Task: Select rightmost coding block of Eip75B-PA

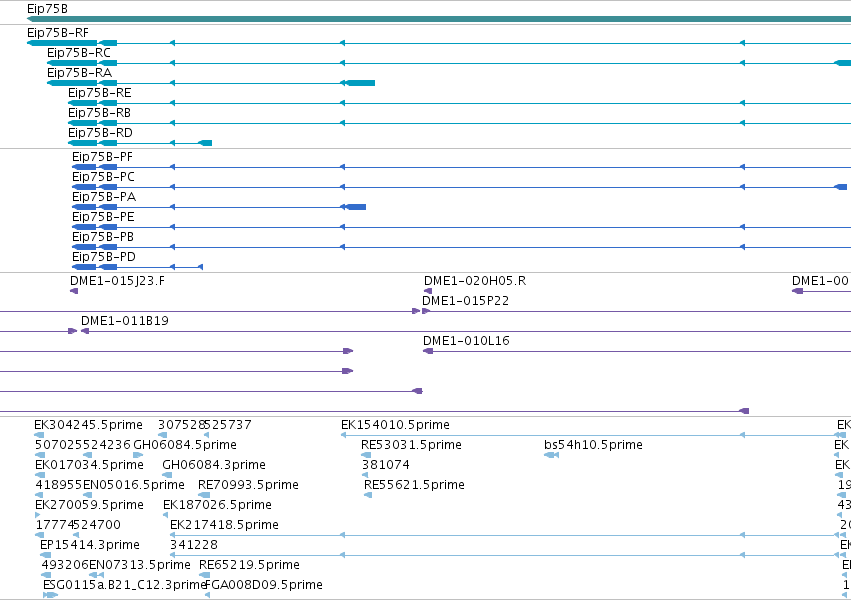Action: 356,207
